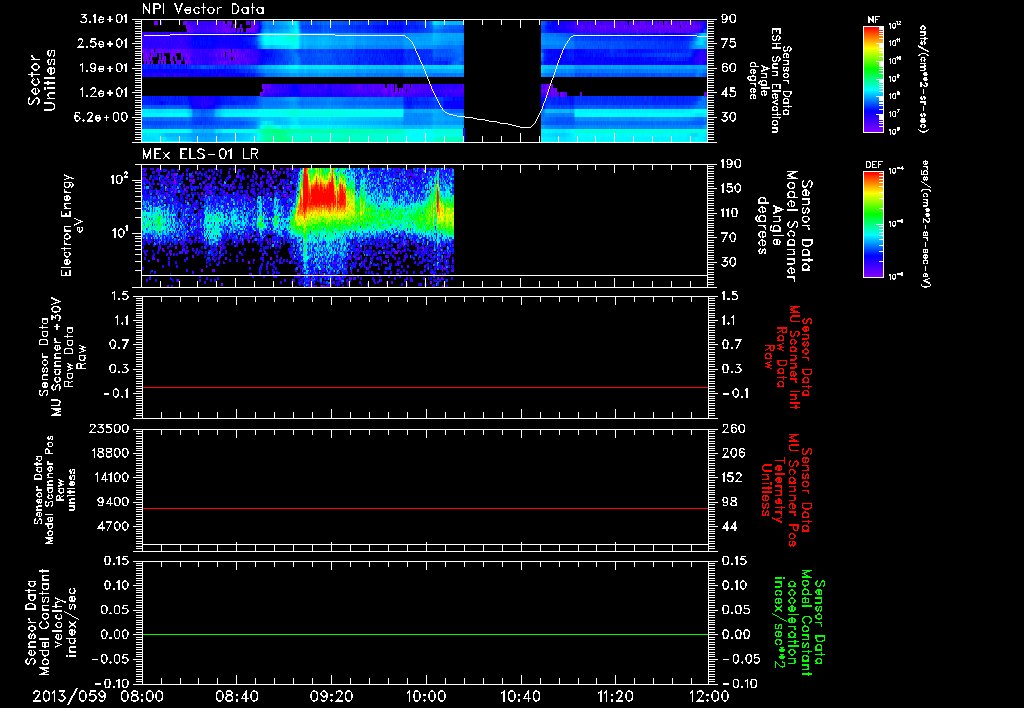Image resolution: width=1024 pixels, height=708 pixels.
Task: Select the 'NPI Vector Data' panel title
Action: pos(203,9)
